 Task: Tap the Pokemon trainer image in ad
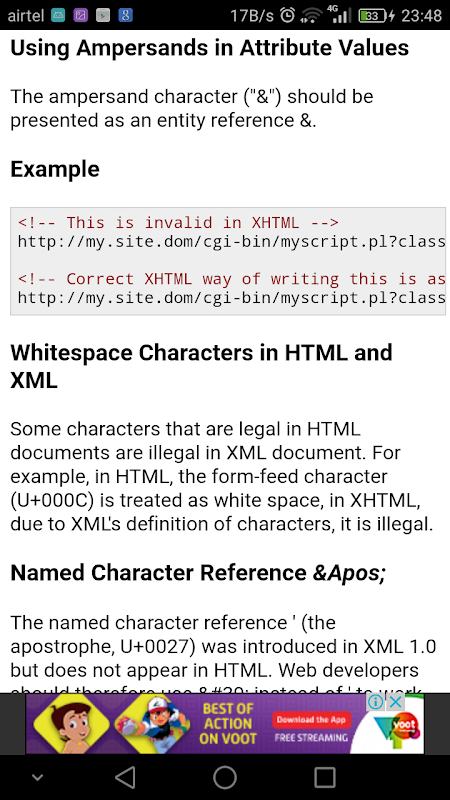coord(151,723)
